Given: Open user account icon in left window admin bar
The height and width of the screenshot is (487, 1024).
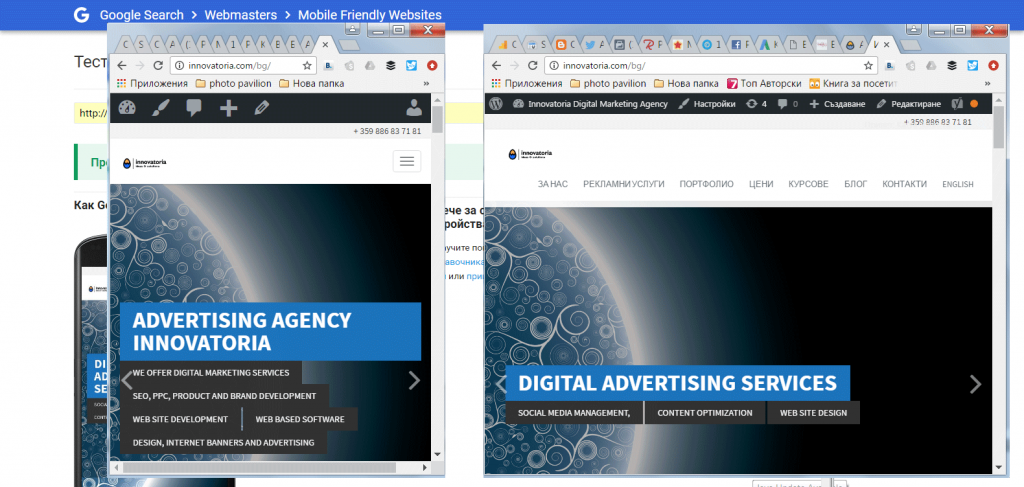Looking at the screenshot, I should [414, 108].
